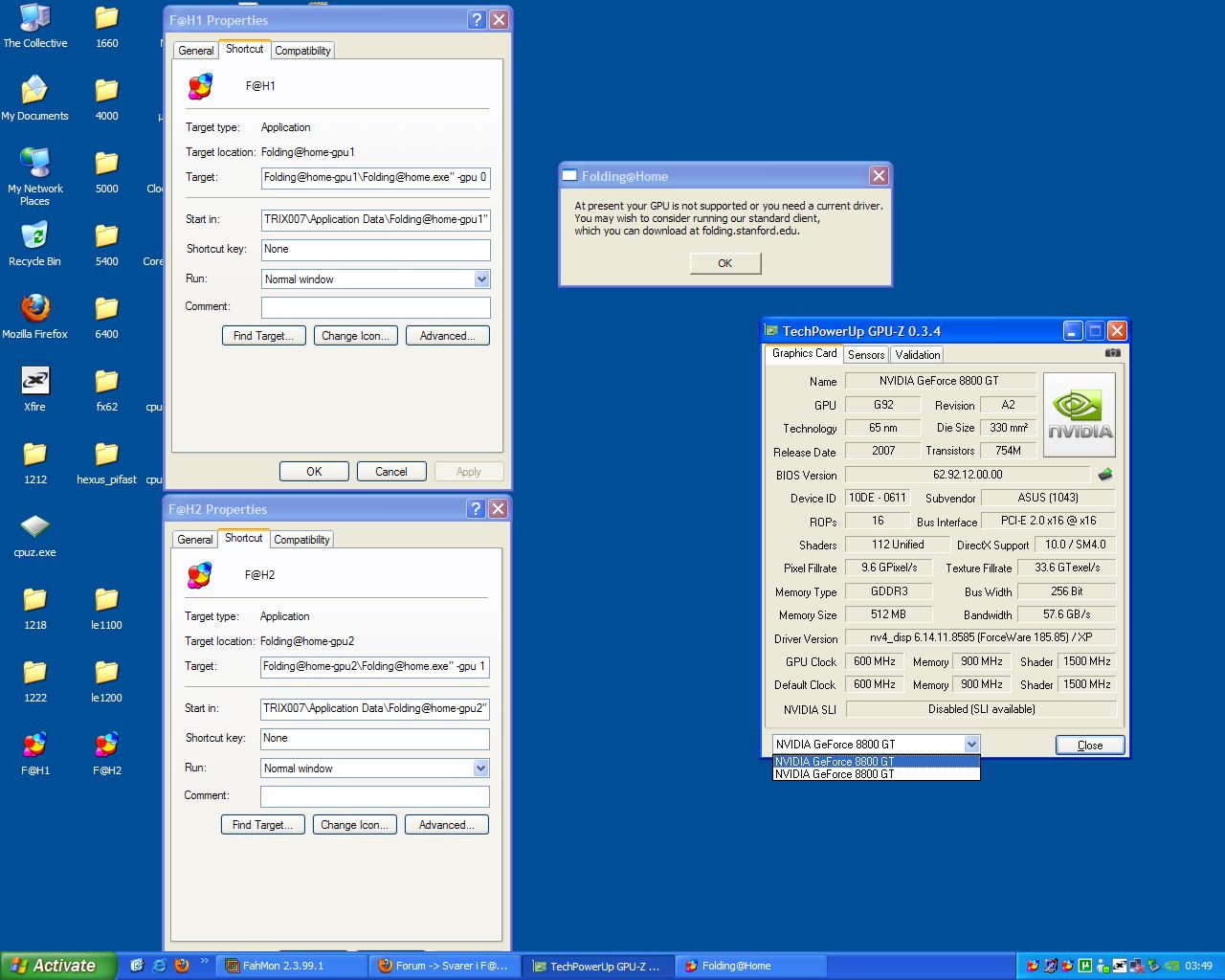Select the fx62 folder on desktop
Viewport: 1225px width, 980px height.
[107, 390]
